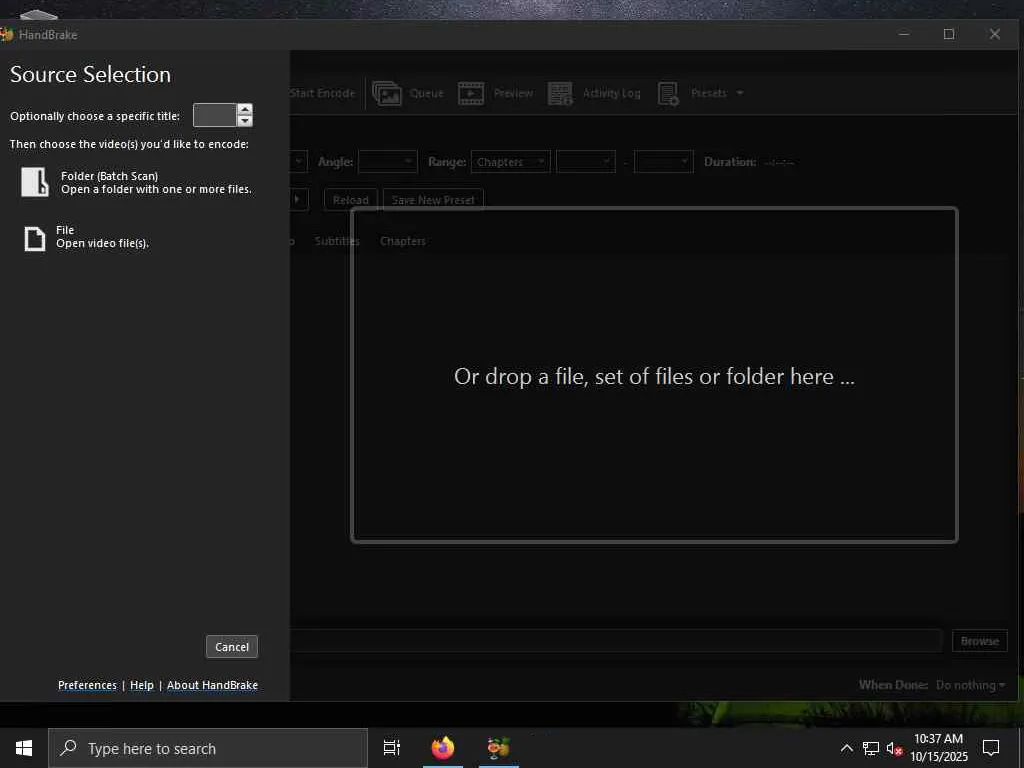Image resolution: width=1024 pixels, height=768 pixels.
Task: Open Folder (Batch Scan) source option
Action: pyautogui.click(x=136, y=182)
